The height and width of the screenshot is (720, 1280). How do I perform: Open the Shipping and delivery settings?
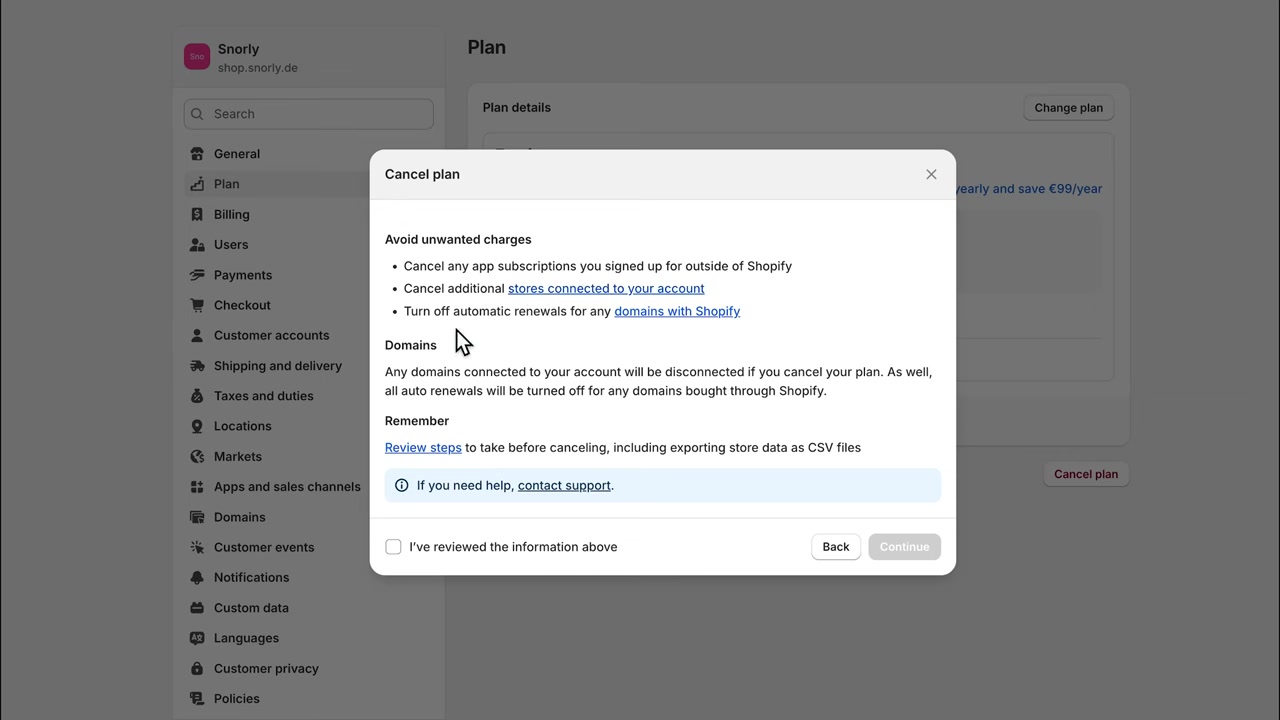[276, 366]
